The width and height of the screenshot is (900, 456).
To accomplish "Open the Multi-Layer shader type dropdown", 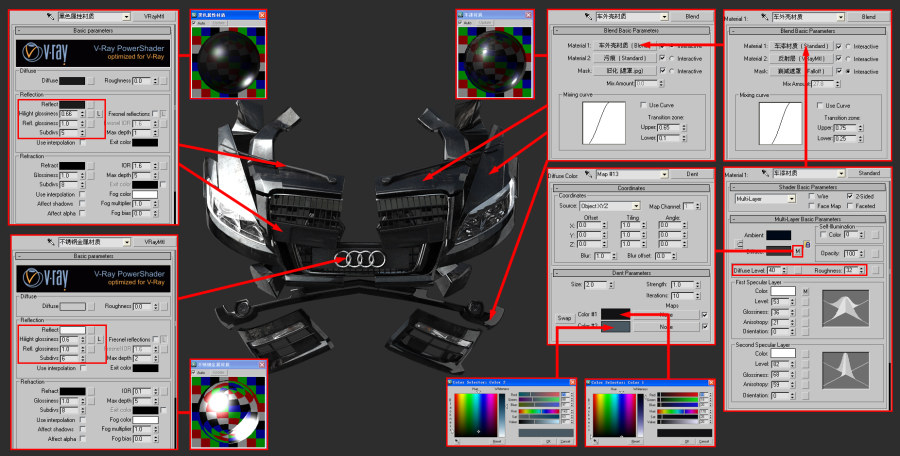I will tap(792, 199).
